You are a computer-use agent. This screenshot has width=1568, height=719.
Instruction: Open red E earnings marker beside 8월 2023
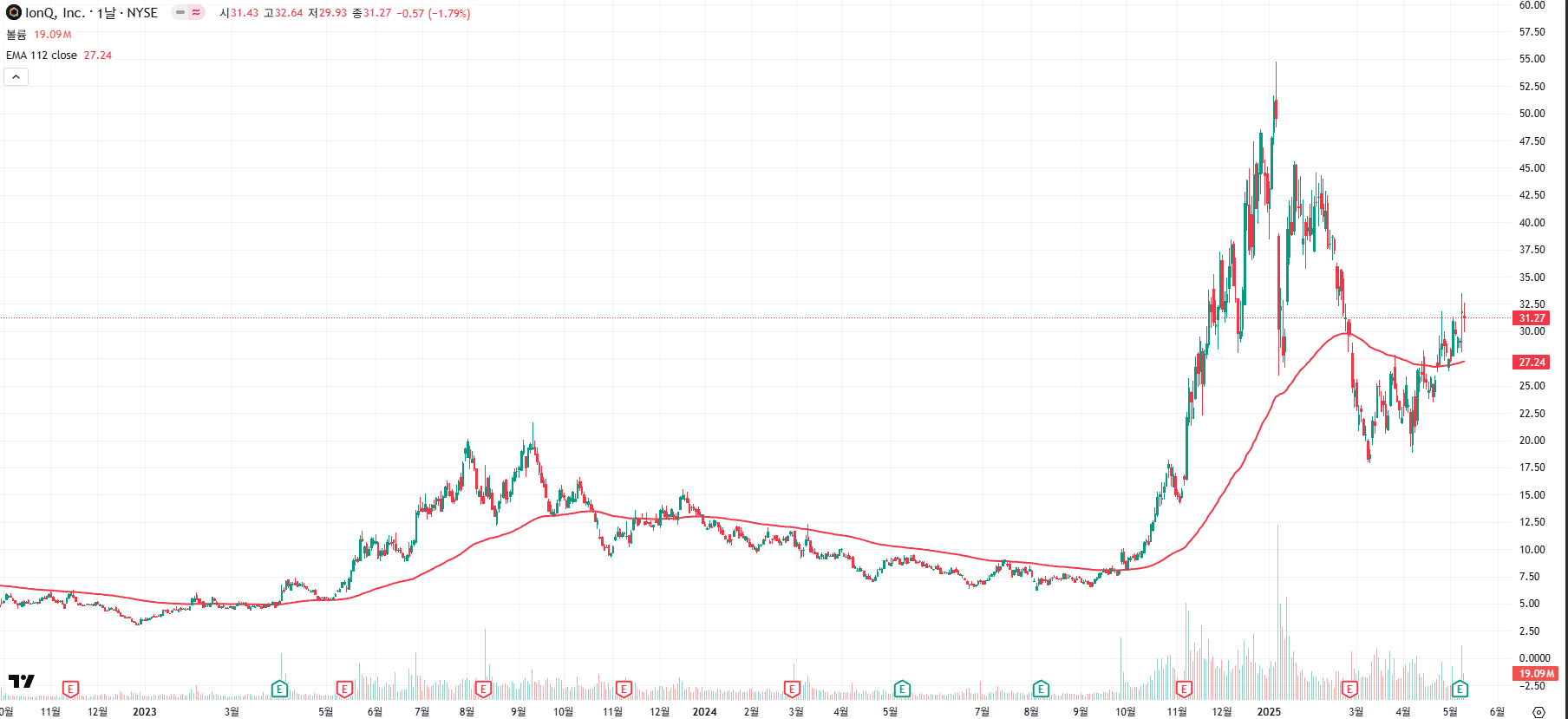click(483, 689)
